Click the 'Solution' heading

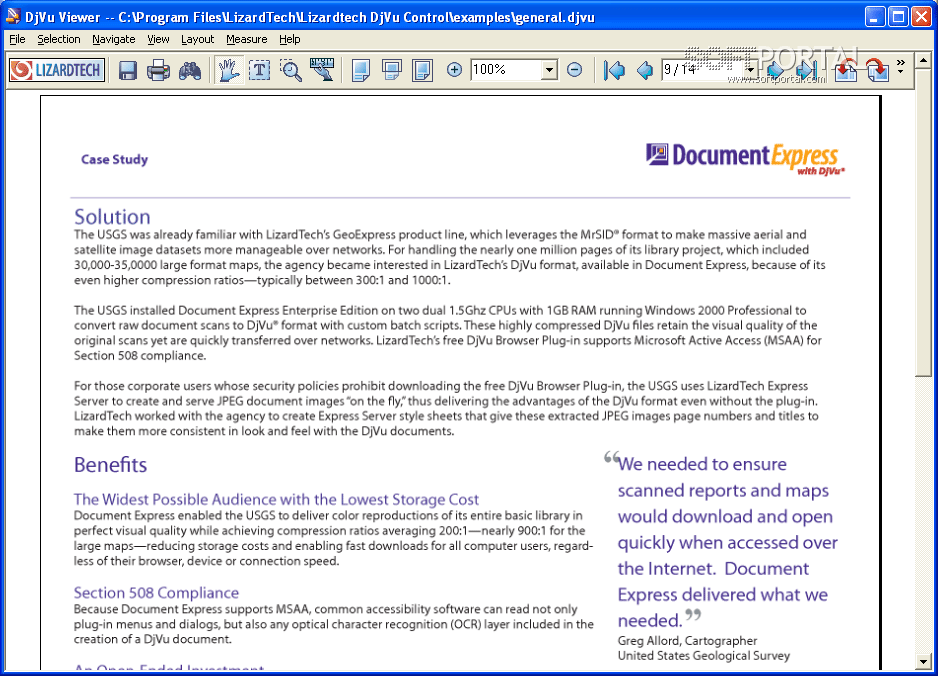(112, 217)
